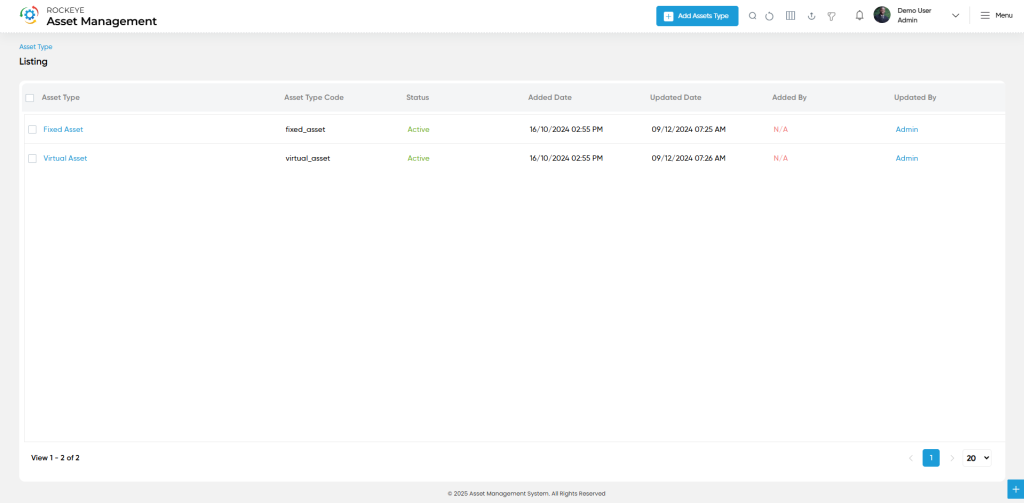This screenshot has width=1024, height=503.
Task: Click the Asset Type breadcrumb link
Action: click(35, 47)
